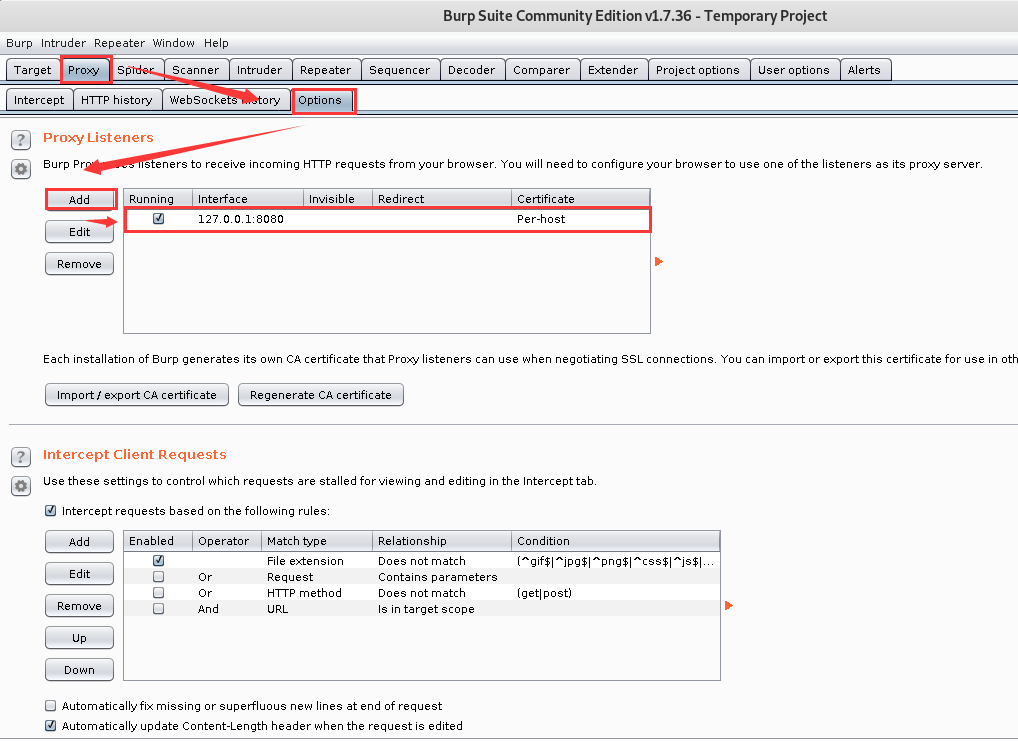This screenshot has height=741, width=1018.
Task: Sort rules by Condition column header
Action: pyautogui.click(x=615, y=541)
